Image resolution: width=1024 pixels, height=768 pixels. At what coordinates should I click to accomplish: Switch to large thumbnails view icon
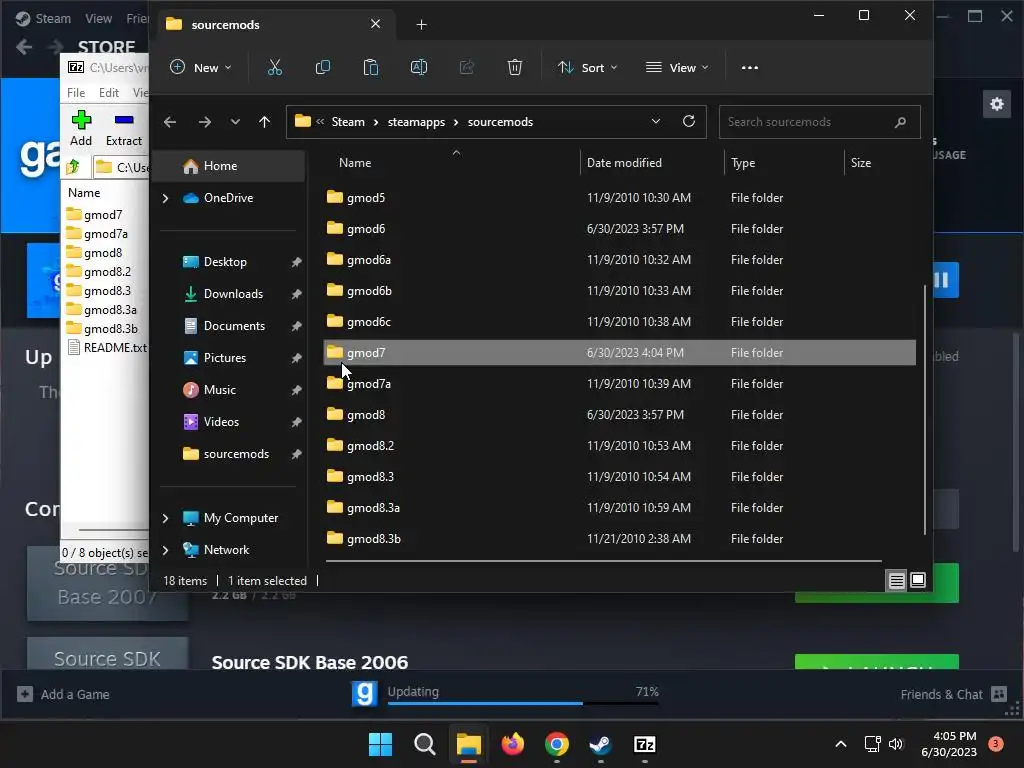click(918, 580)
